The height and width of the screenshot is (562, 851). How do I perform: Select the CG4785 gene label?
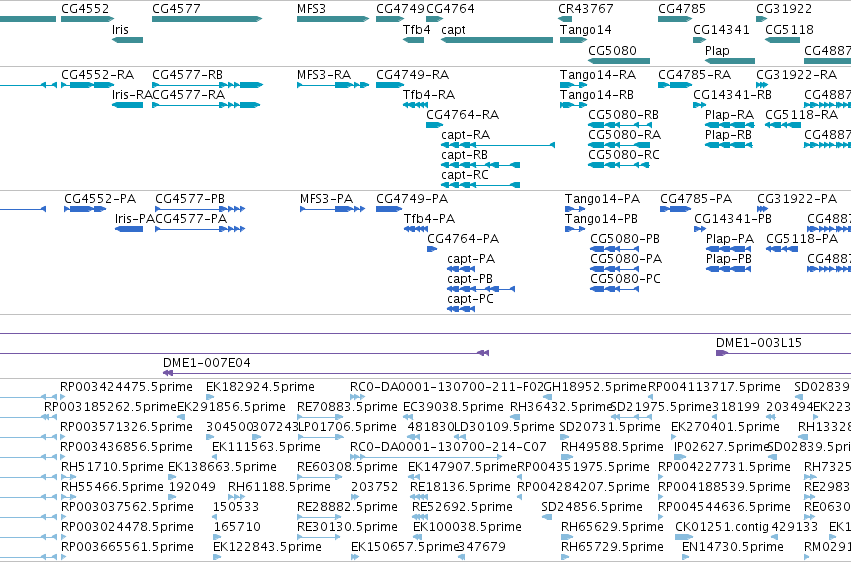[682, 9]
